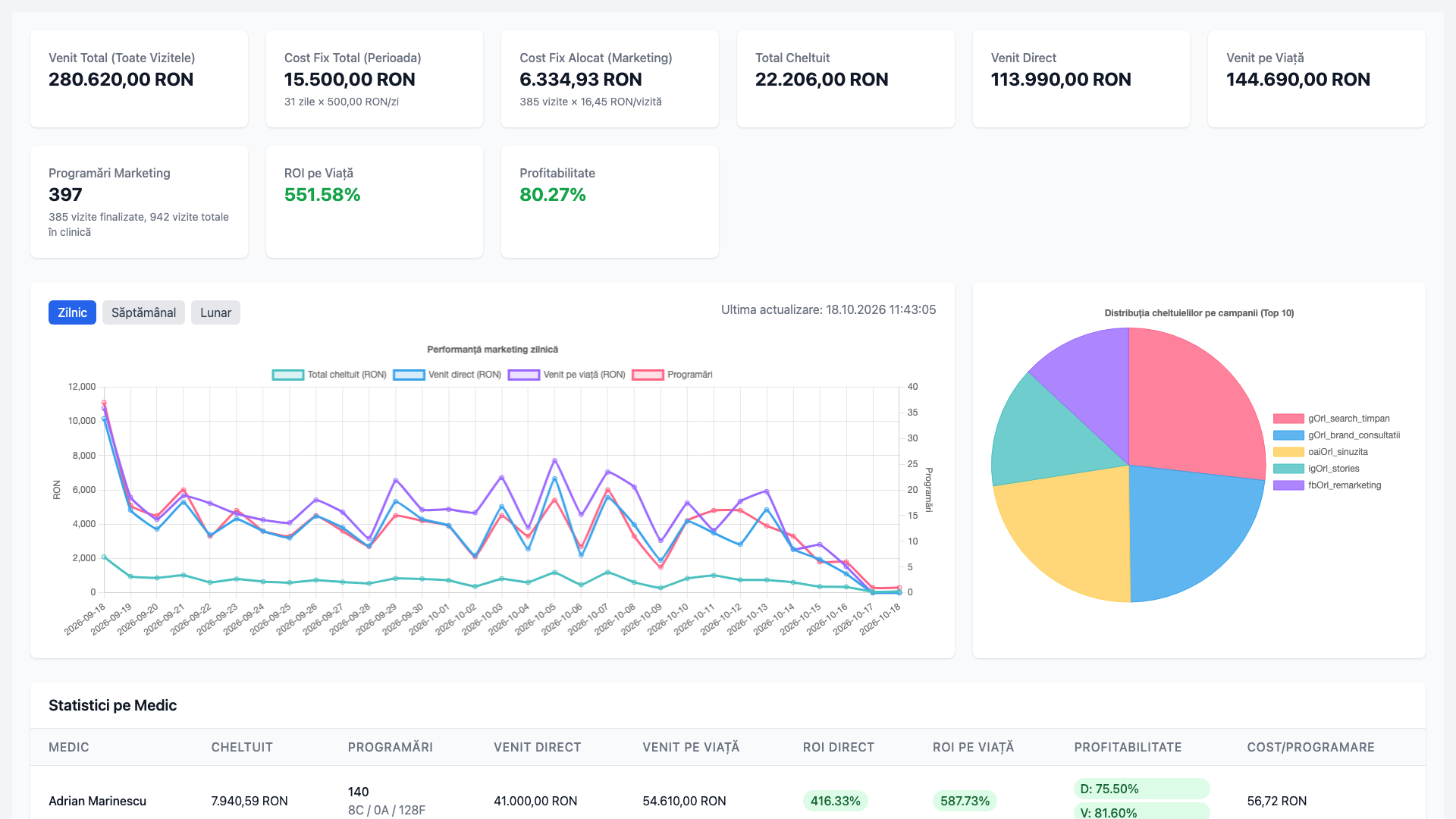The width and height of the screenshot is (1456, 819).
Task: Click the MEDIC column header
Action: [69, 747]
